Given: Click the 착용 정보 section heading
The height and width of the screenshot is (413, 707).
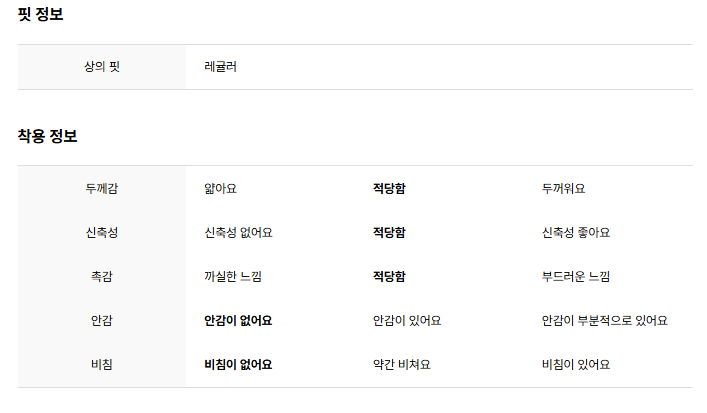Looking at the screenshot, I should (47, 136).
